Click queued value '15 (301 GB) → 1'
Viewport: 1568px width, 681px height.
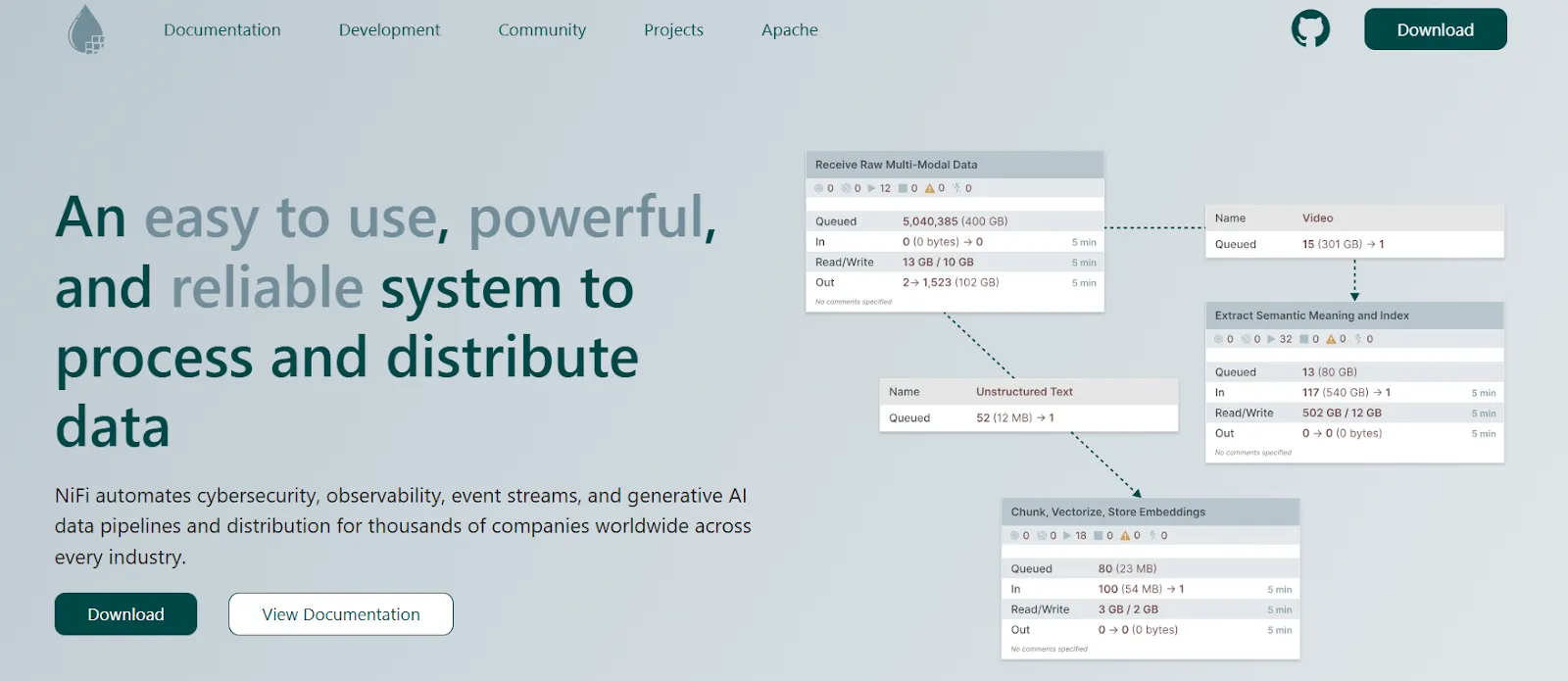[x=1343, y=244]
